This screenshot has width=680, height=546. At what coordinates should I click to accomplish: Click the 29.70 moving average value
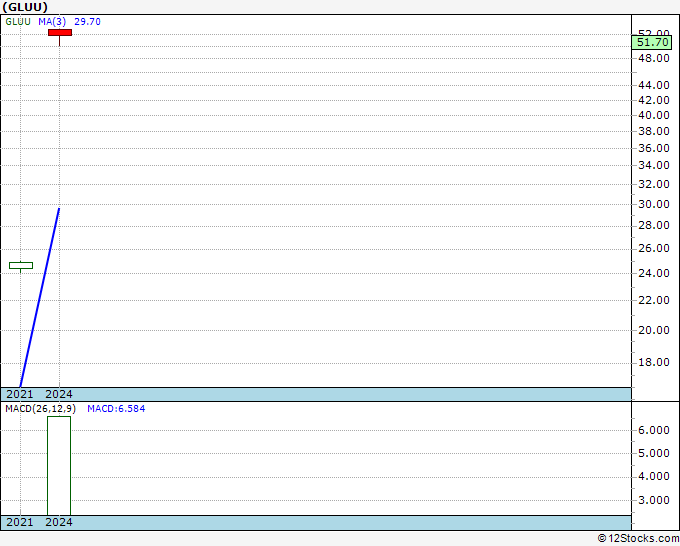coord(87,22)
